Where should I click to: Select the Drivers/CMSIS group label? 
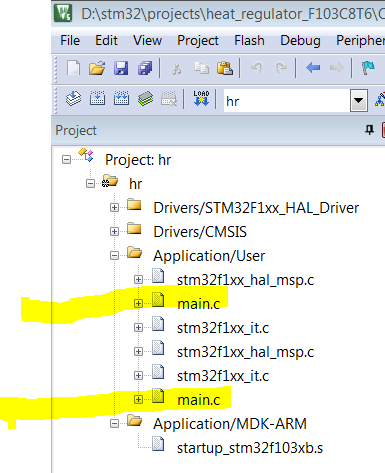pyautogui.click(x=200, y=232)
